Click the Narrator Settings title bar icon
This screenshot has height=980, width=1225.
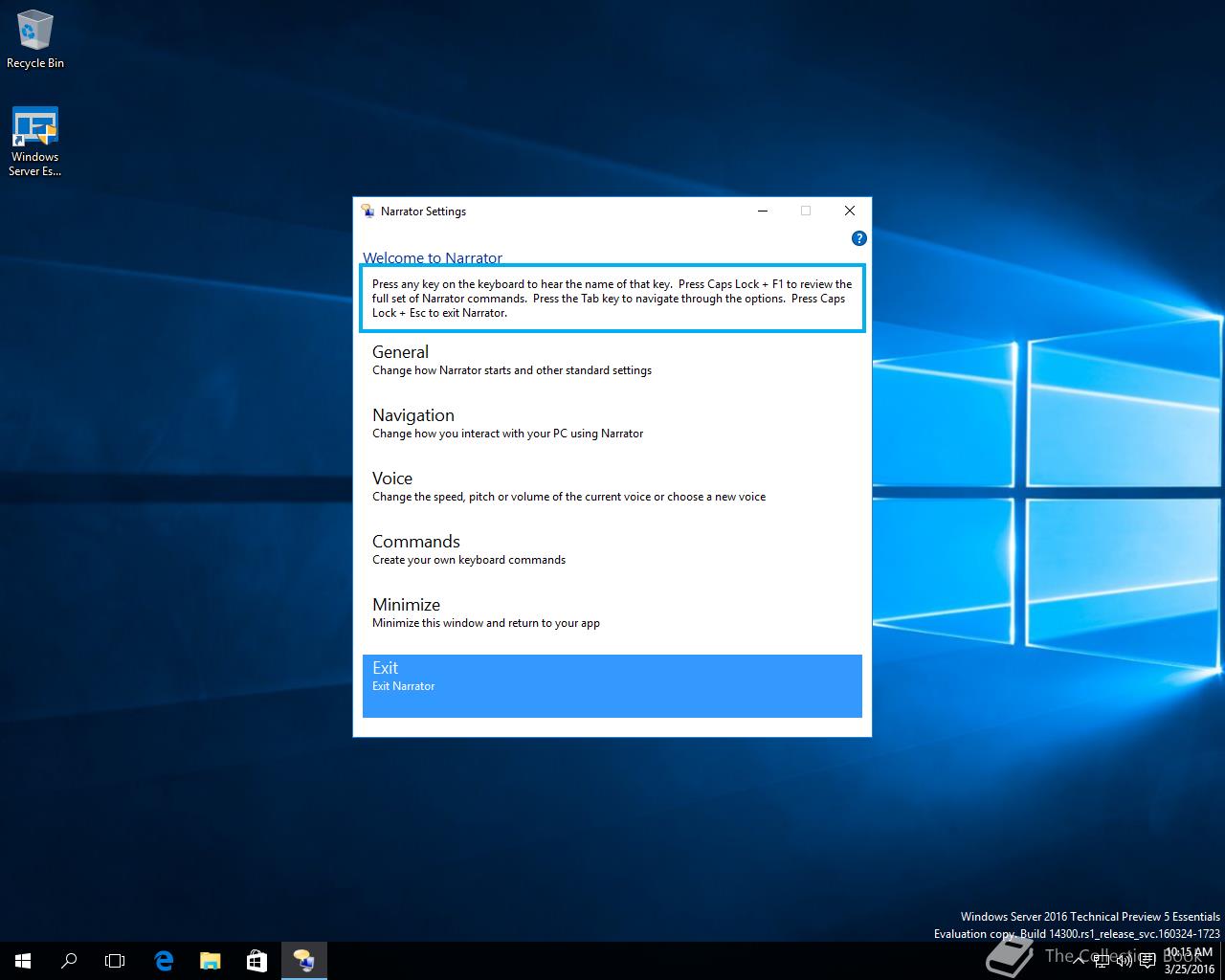point(367,212)
